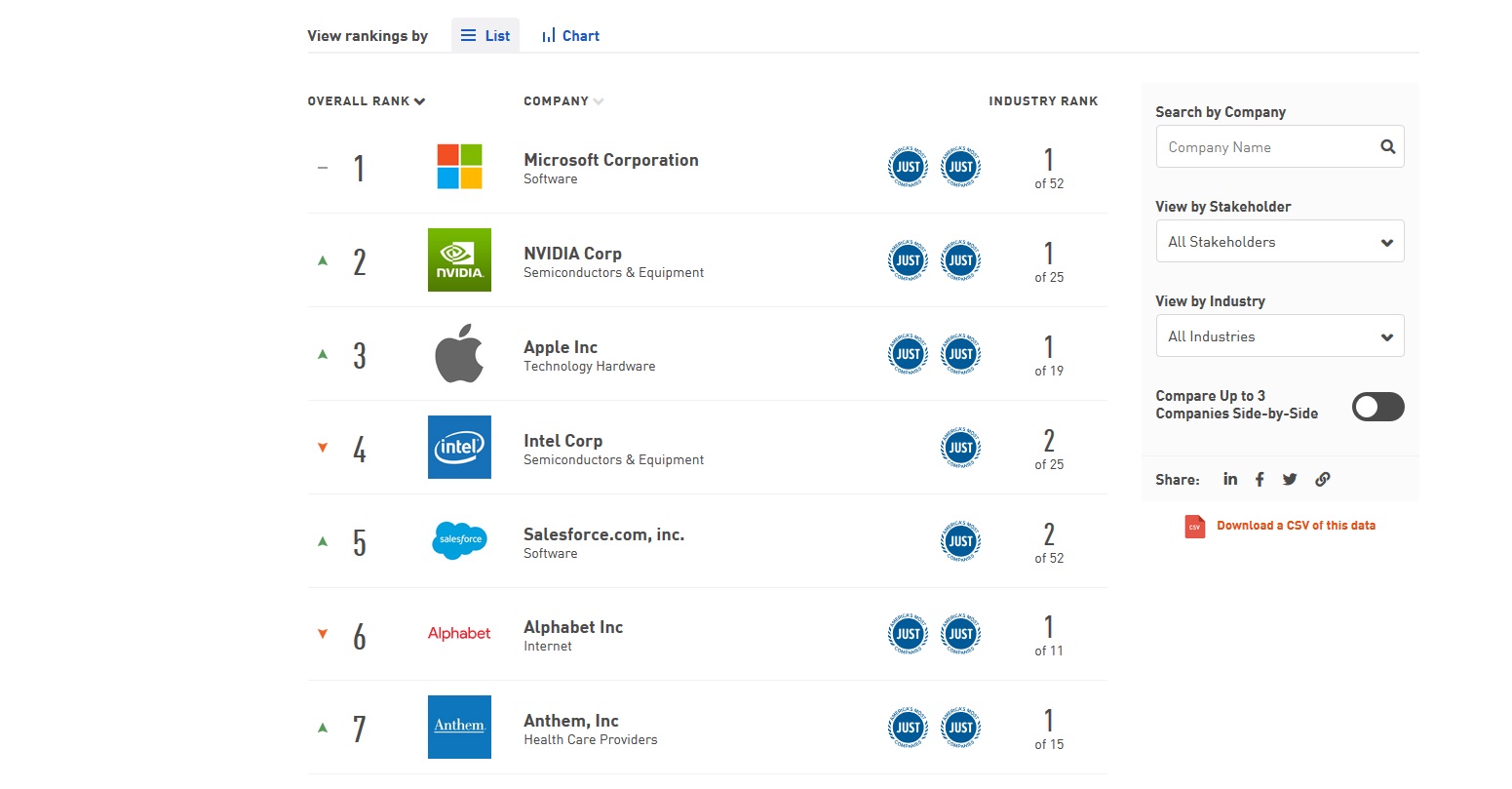Image resolution: width=1512 pixels, height=789 pixels.
Task: Click the Salesforce cloud logo
Action: click(x=459, y=540)
